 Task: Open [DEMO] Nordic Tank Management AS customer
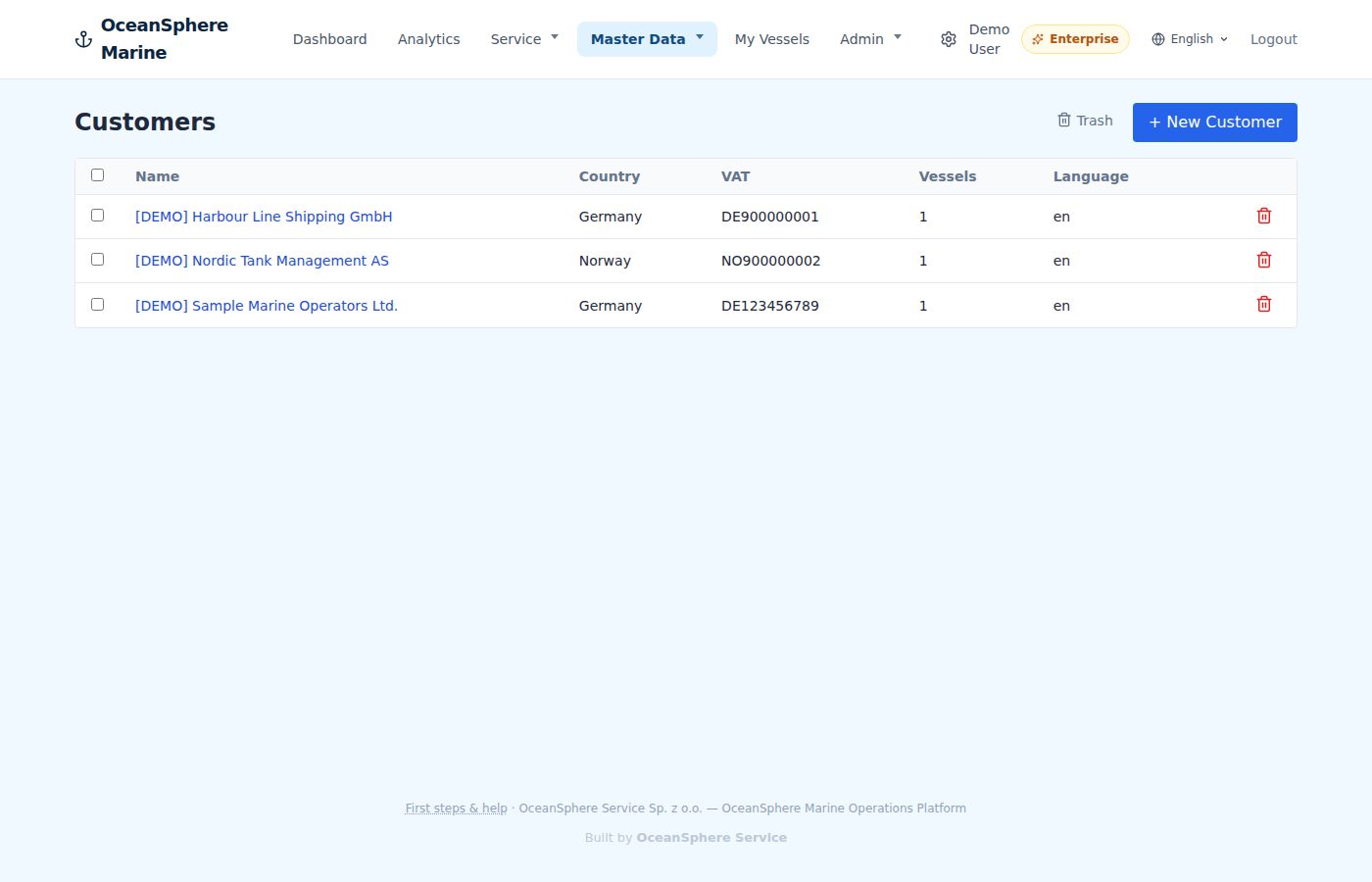pyautogui.click(x=262, y=261)
